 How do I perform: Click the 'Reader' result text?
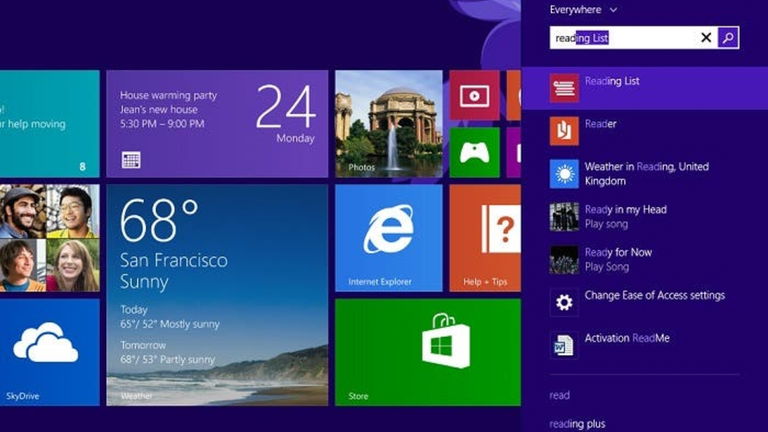(600, 123)
